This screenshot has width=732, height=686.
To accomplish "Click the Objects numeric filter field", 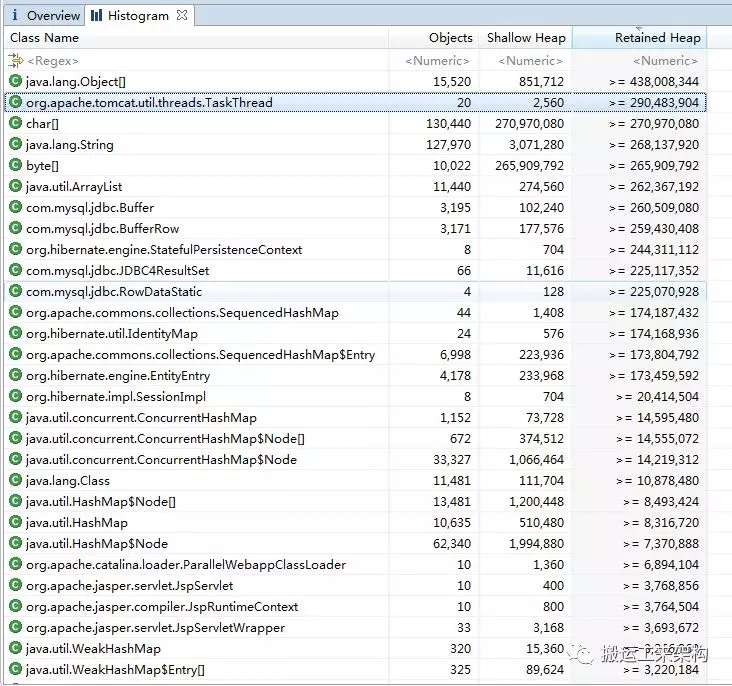I will click(437, 61).
